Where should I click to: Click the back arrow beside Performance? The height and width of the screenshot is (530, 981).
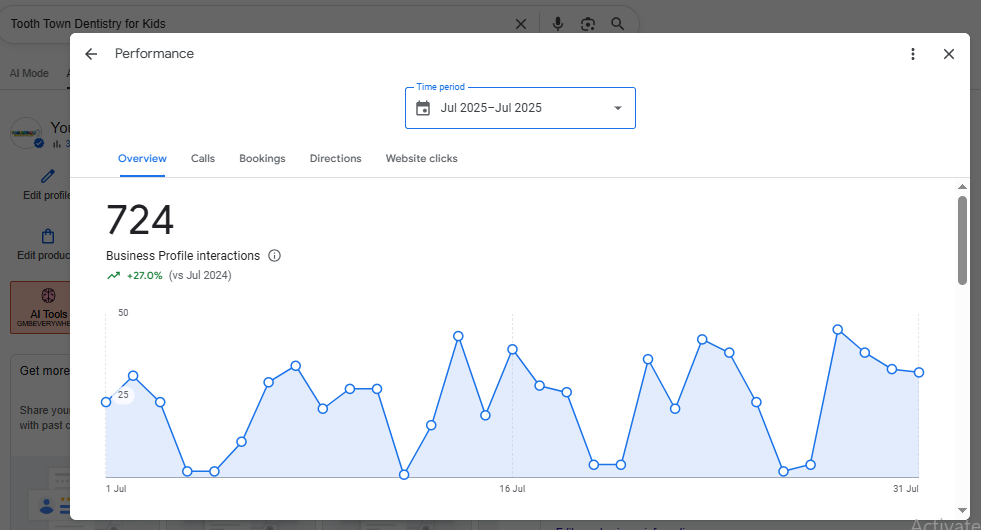click(x=91, y=54)
